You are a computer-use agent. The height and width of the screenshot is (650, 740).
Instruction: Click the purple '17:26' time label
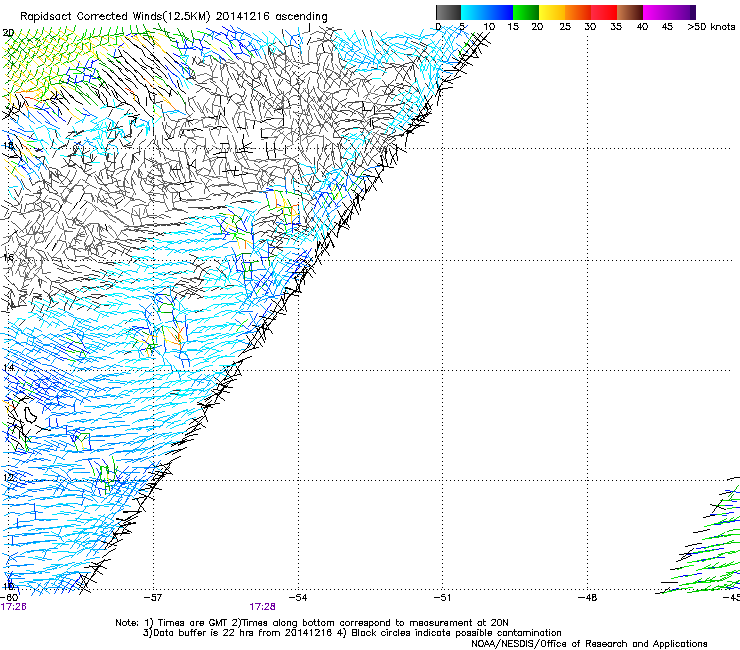point(13,607)
